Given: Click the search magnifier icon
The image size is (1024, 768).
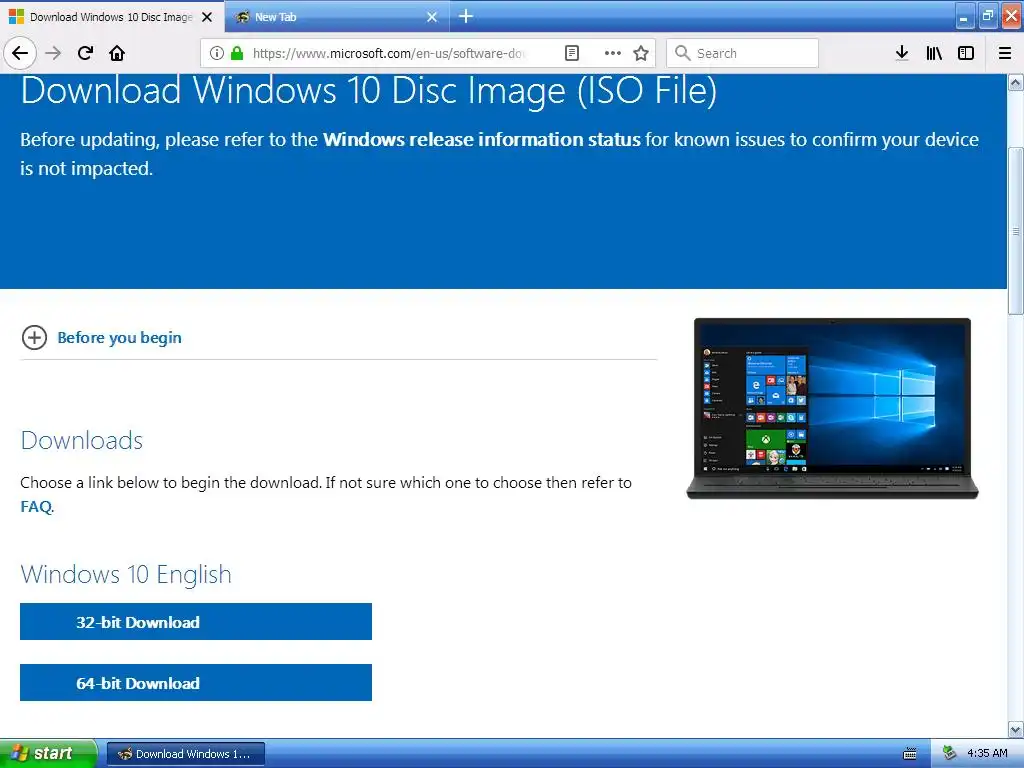Looking at the screenshot, I should pyautogui.click(x=682, y=53).
